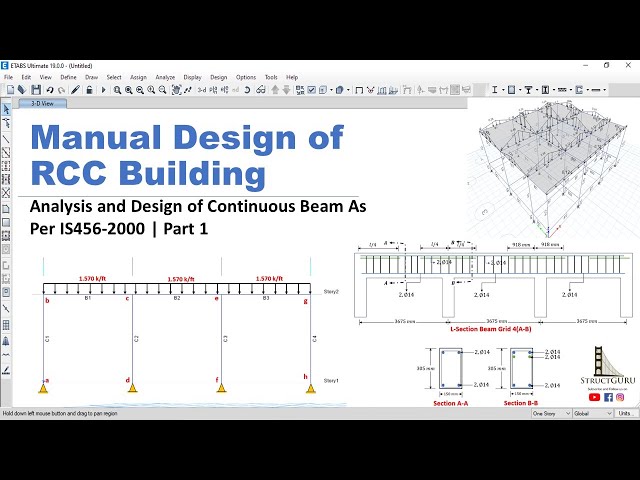Select Rubber Band Zoom magnifier icon

coord(117,90)
